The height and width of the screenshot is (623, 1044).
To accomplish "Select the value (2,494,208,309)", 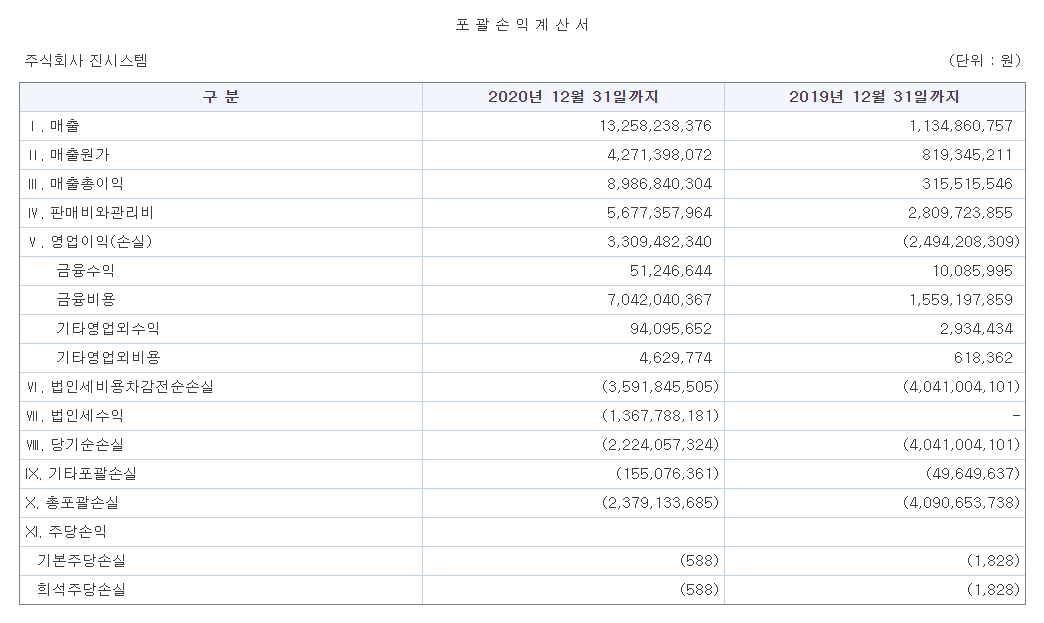I will click(x=961, y=242).
